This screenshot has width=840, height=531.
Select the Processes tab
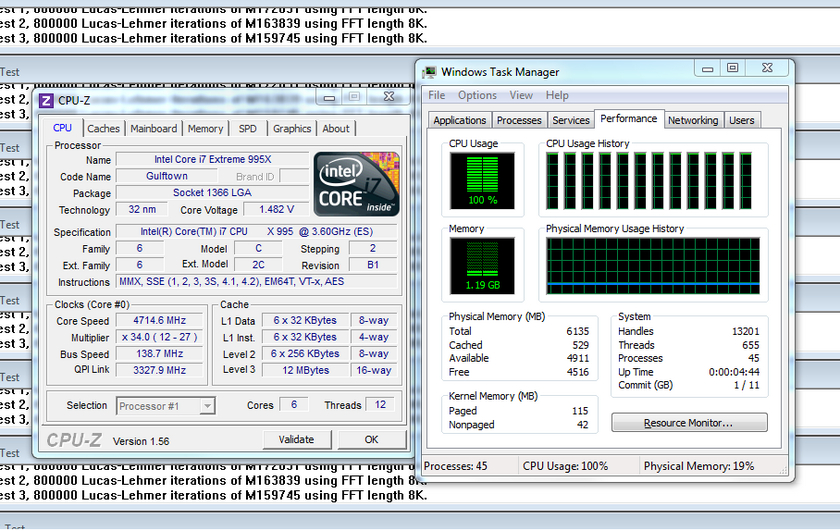pyautogui.click(x=519, y=120)
